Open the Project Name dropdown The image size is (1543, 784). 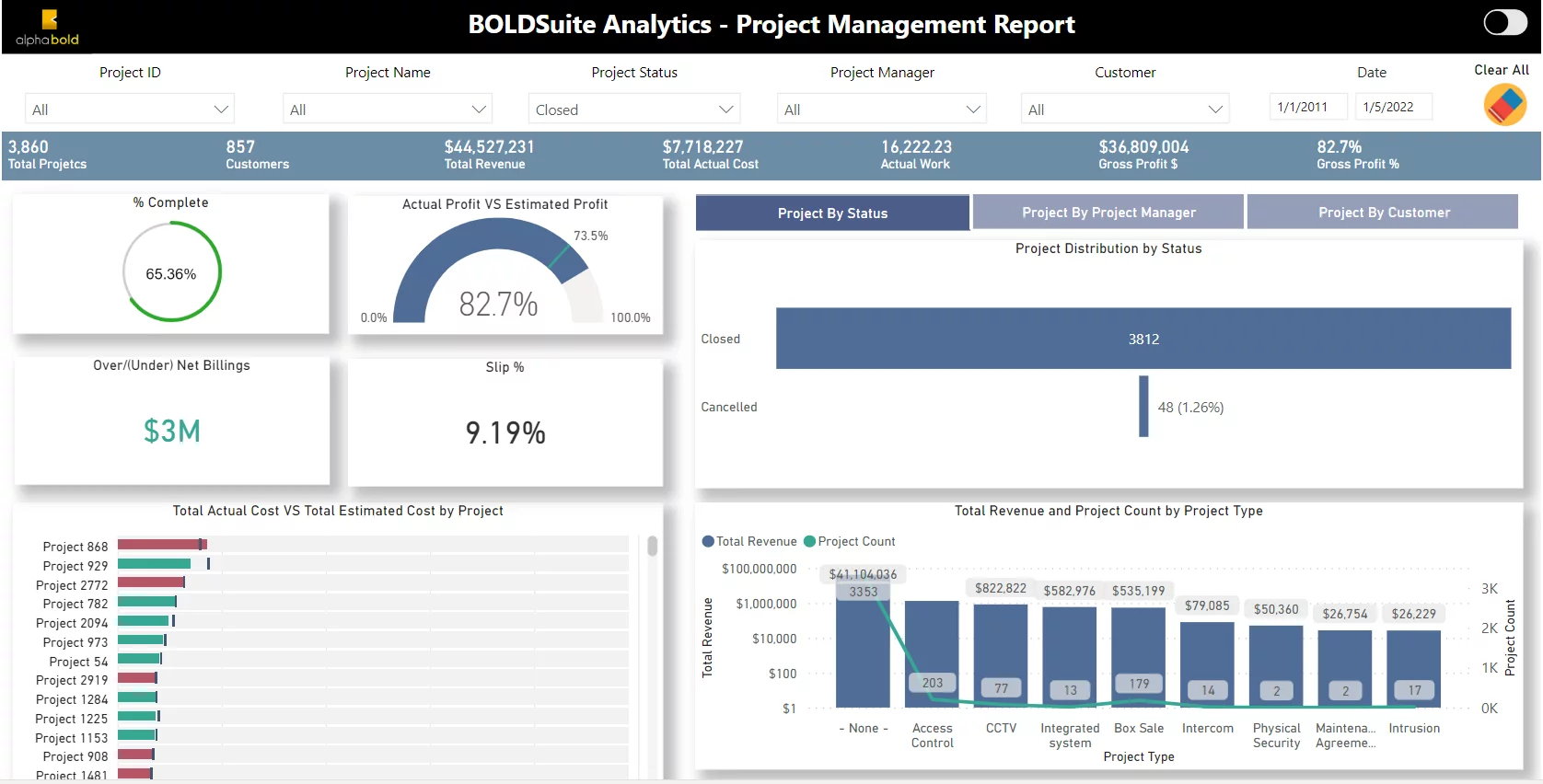click(388, 109)
